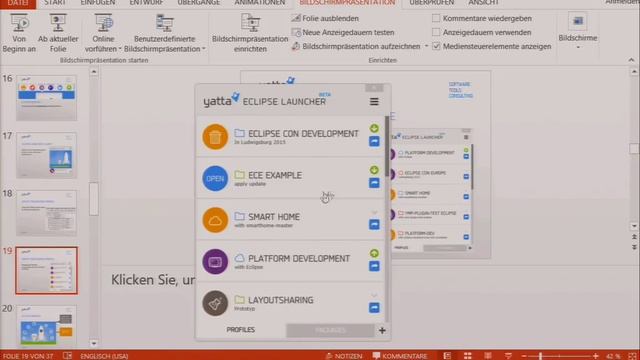Click ENGLISCH (USA) language indicator

(x=104, y=356)
